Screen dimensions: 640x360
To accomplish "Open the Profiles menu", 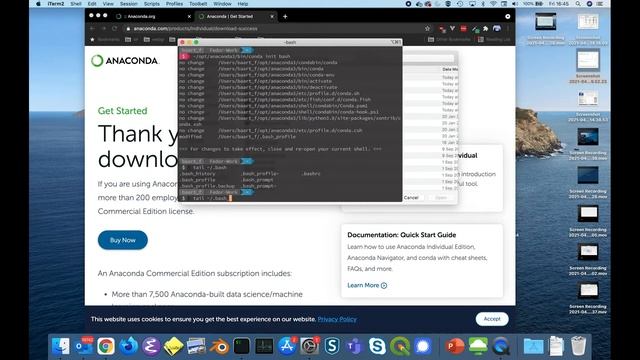I will point(174,4).
